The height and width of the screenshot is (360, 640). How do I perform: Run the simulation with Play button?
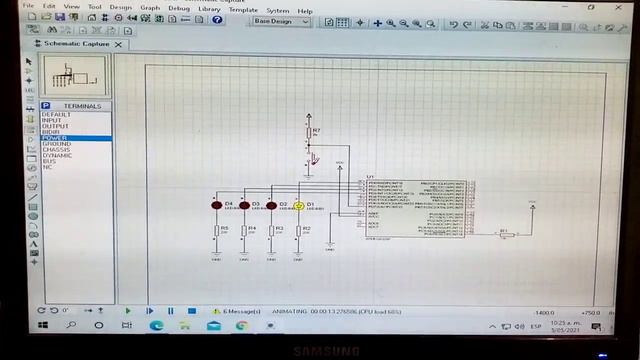click(128, 311)
